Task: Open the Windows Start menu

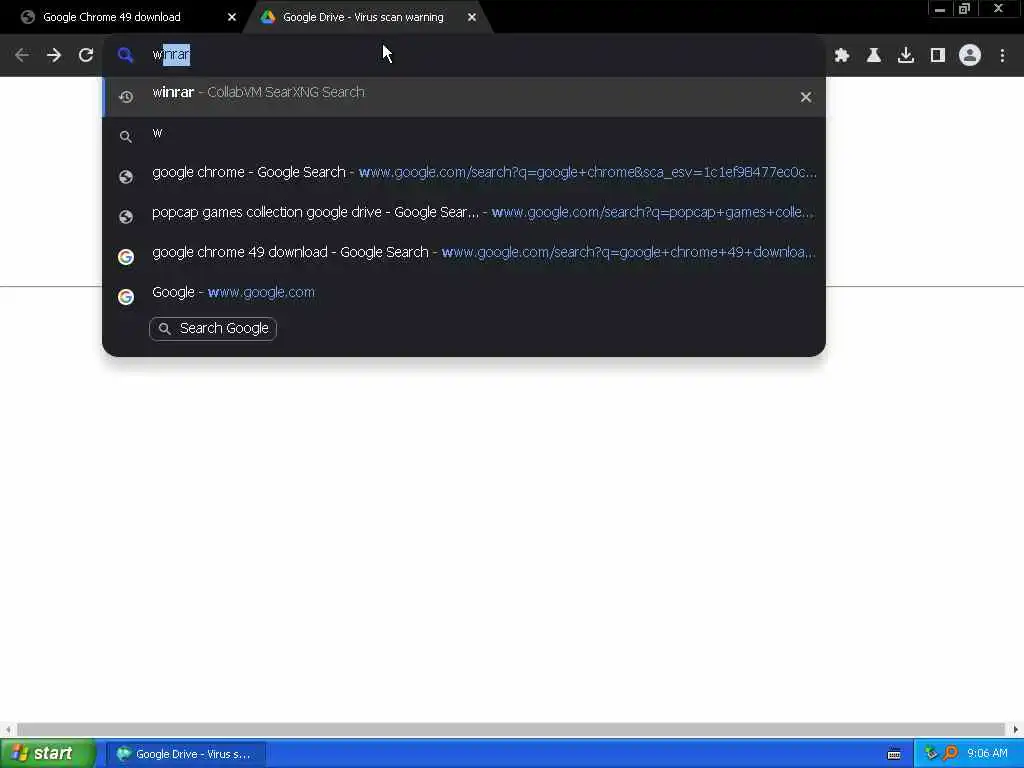Action: pos(46,754)
